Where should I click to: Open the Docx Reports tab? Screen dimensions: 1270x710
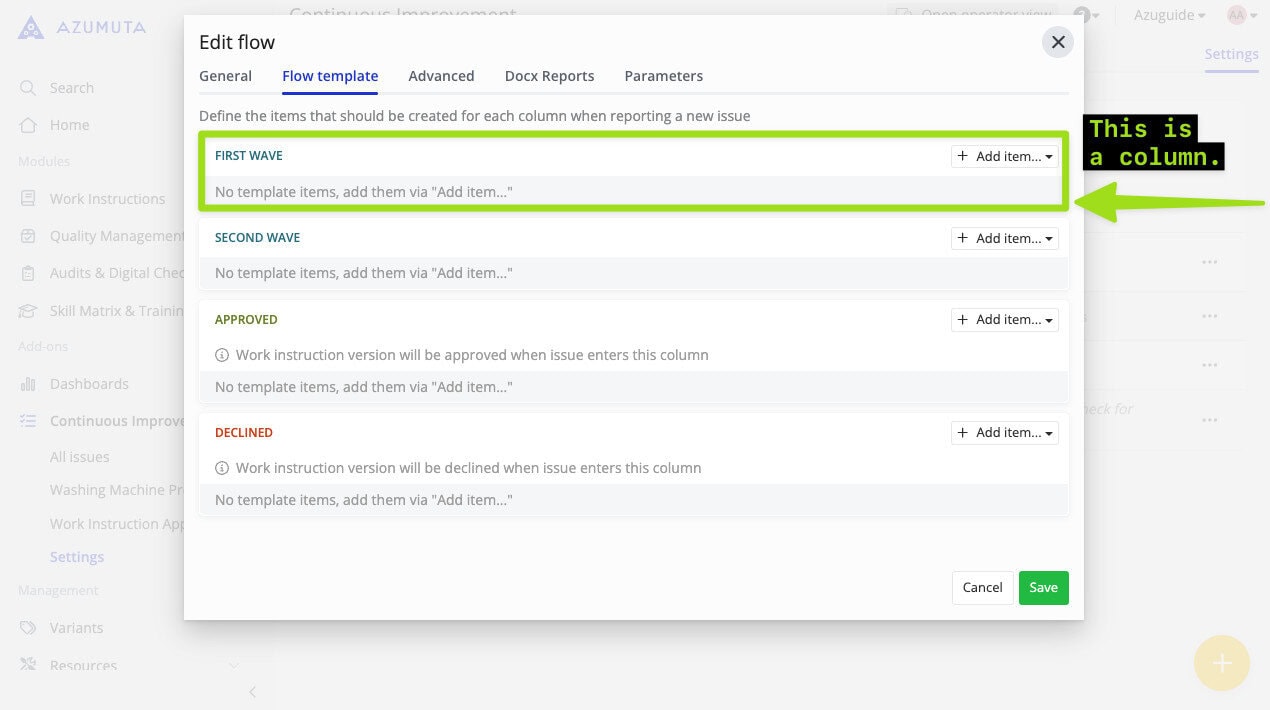pos(549,76)
